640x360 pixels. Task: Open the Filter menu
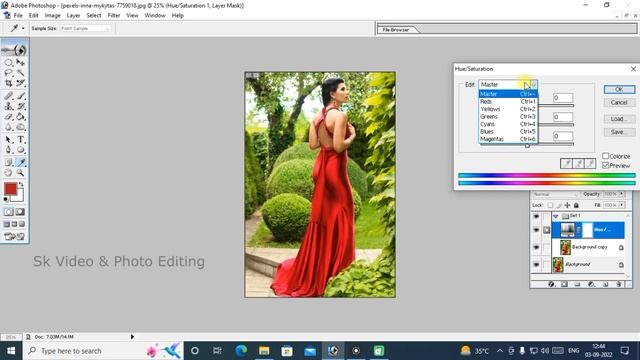(x=113, y=16)
